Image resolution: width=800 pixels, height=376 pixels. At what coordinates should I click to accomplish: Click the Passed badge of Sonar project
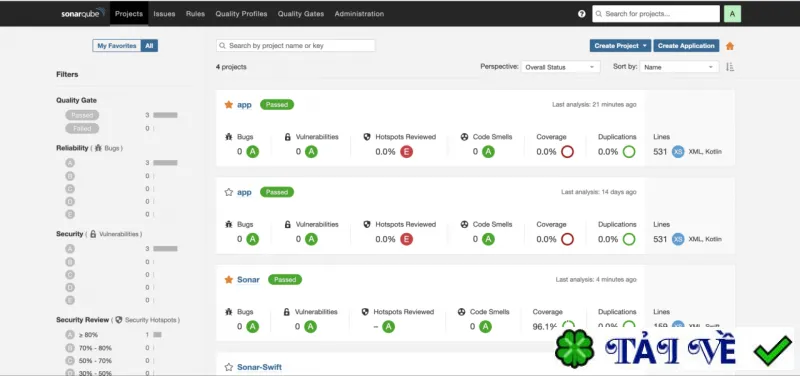(285, 280)
